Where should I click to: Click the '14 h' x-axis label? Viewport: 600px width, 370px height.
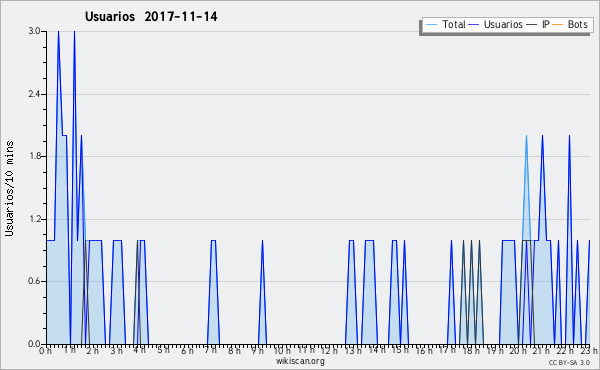pyautogui.click(x=376, y=350)
